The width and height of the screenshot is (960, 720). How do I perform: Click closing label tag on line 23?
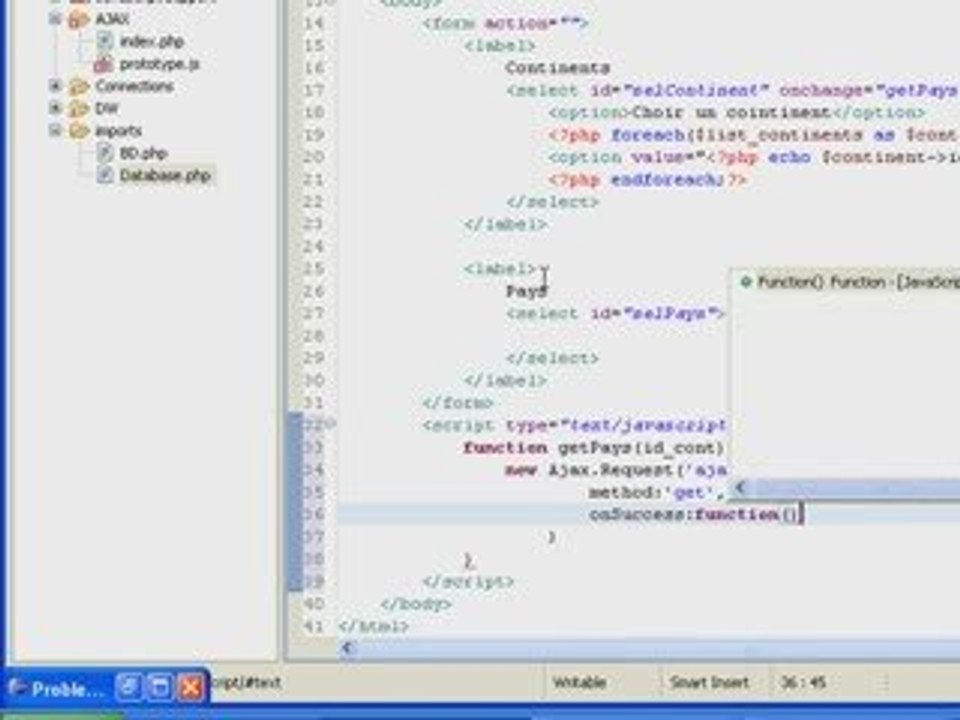[505, 225]
